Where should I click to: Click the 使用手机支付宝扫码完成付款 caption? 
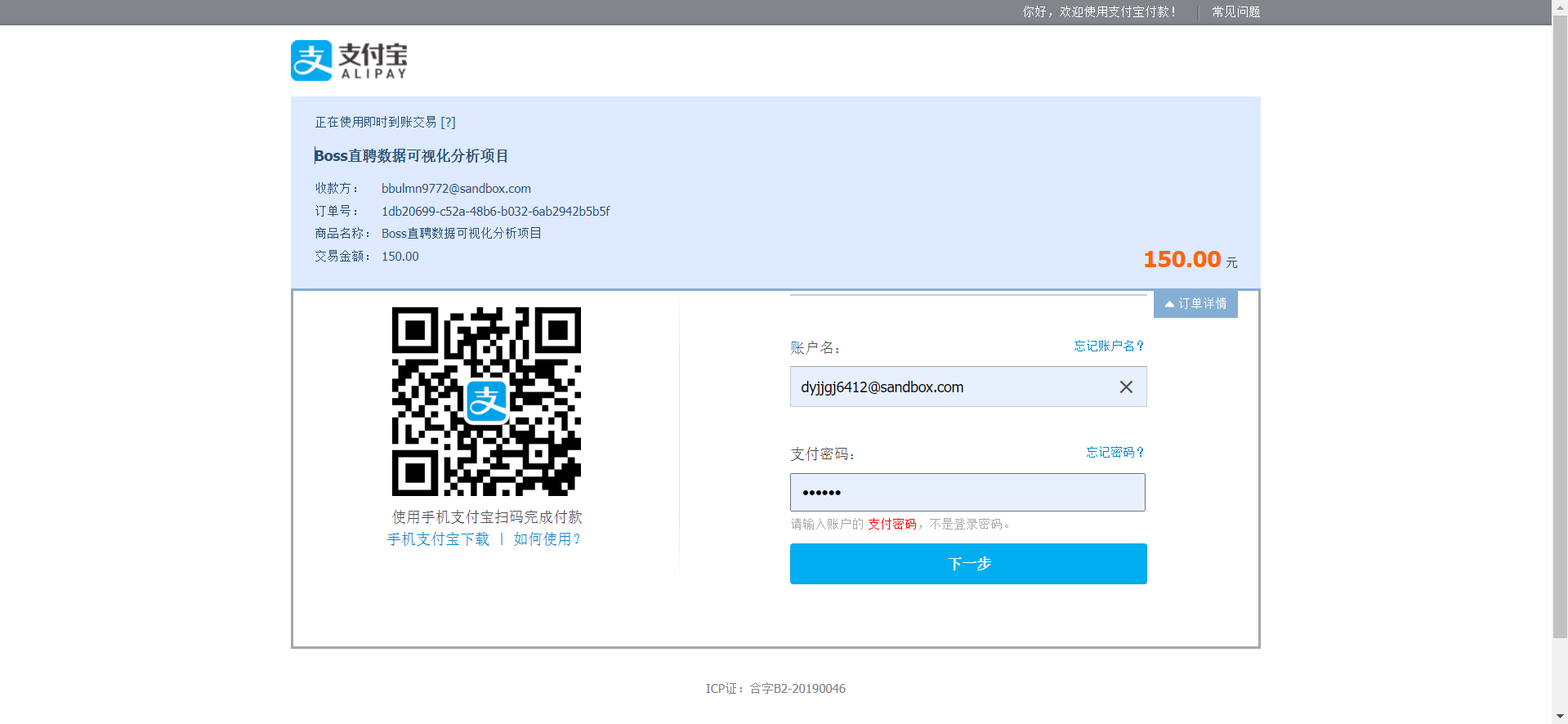[487, 517]
